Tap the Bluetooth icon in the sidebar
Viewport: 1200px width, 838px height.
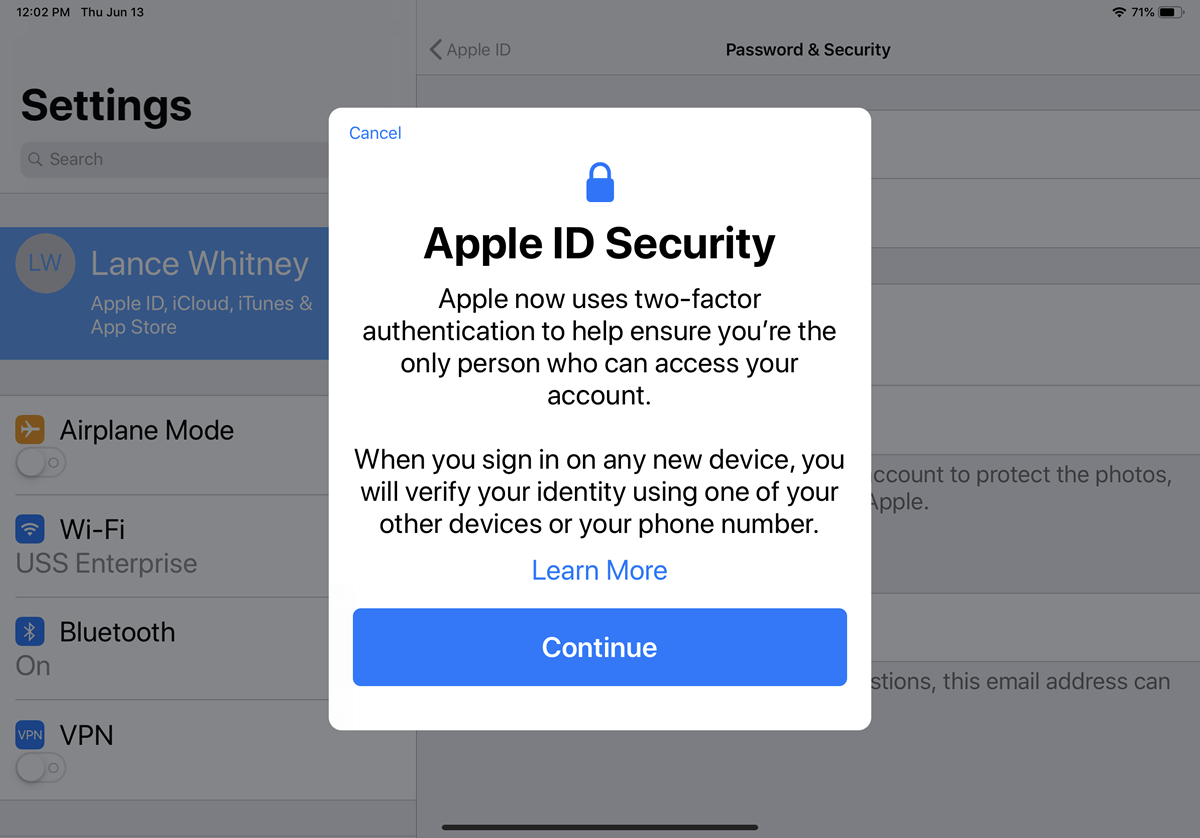pos(32,631)
